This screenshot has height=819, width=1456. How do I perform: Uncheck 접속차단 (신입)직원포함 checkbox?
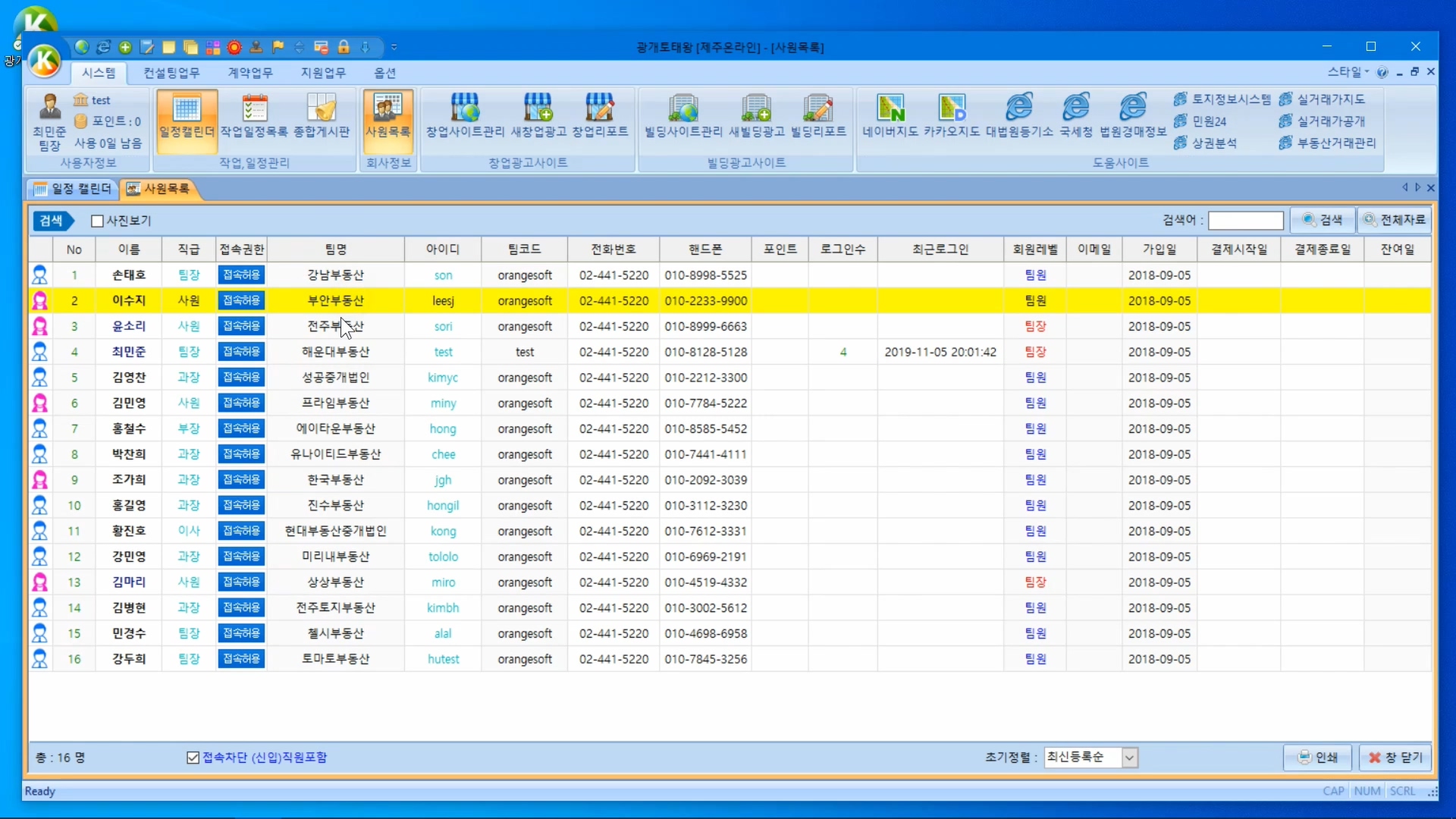(193, 758)
